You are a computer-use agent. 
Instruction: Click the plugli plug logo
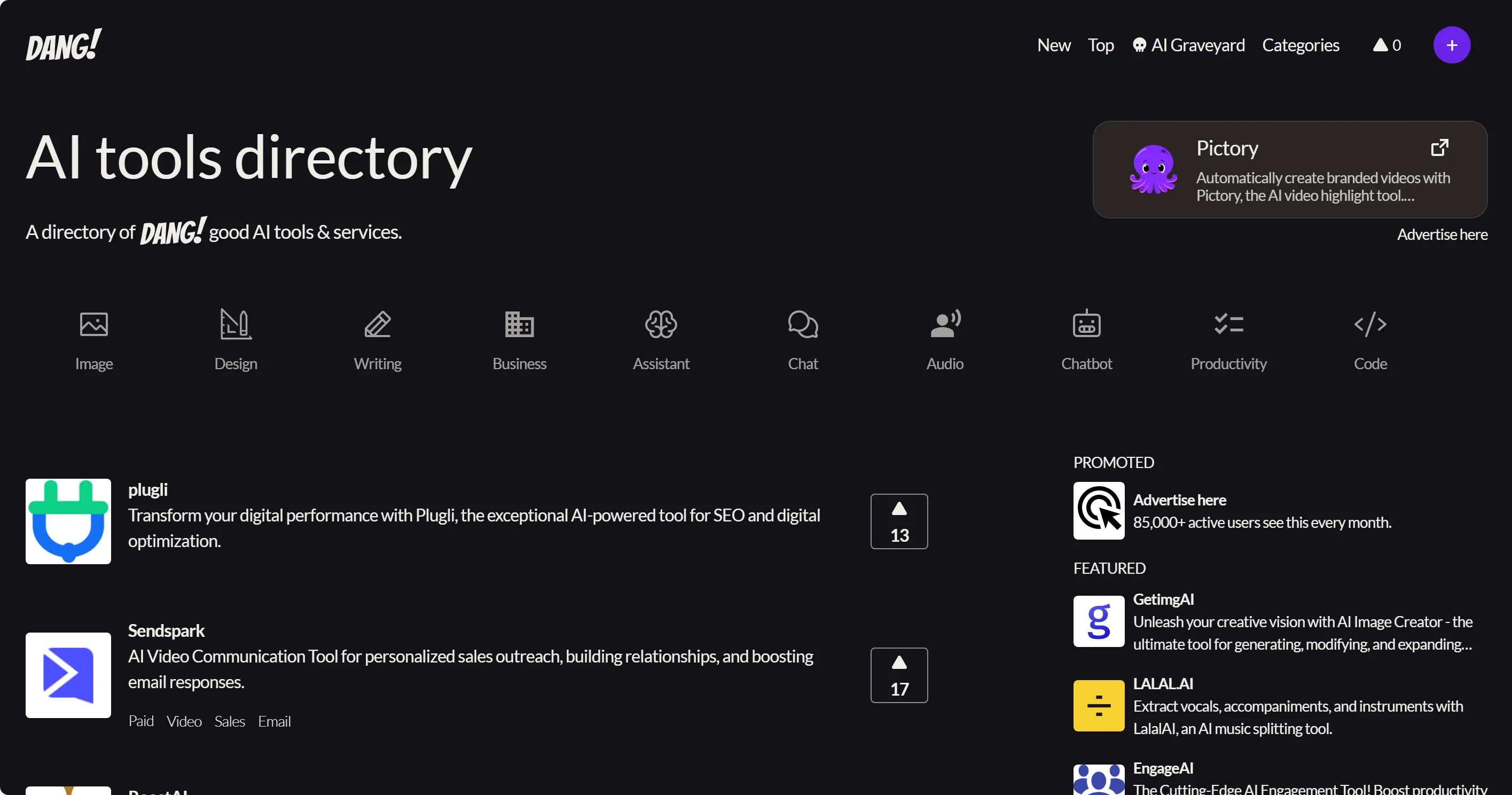(68, 521)
